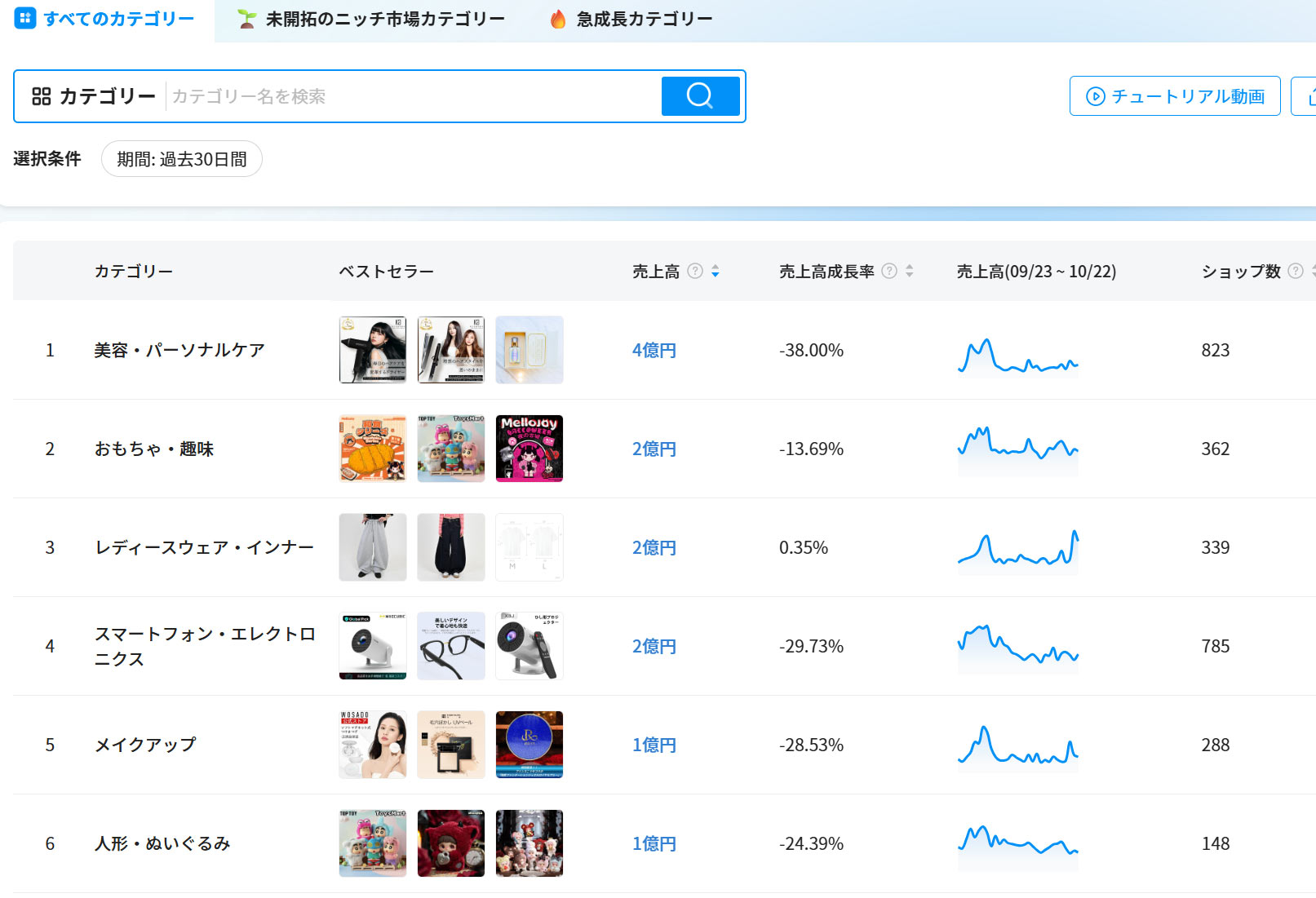
Task: Open the MelloJoy Halloween product thumbnail
Action: click(x=530, y=449)
